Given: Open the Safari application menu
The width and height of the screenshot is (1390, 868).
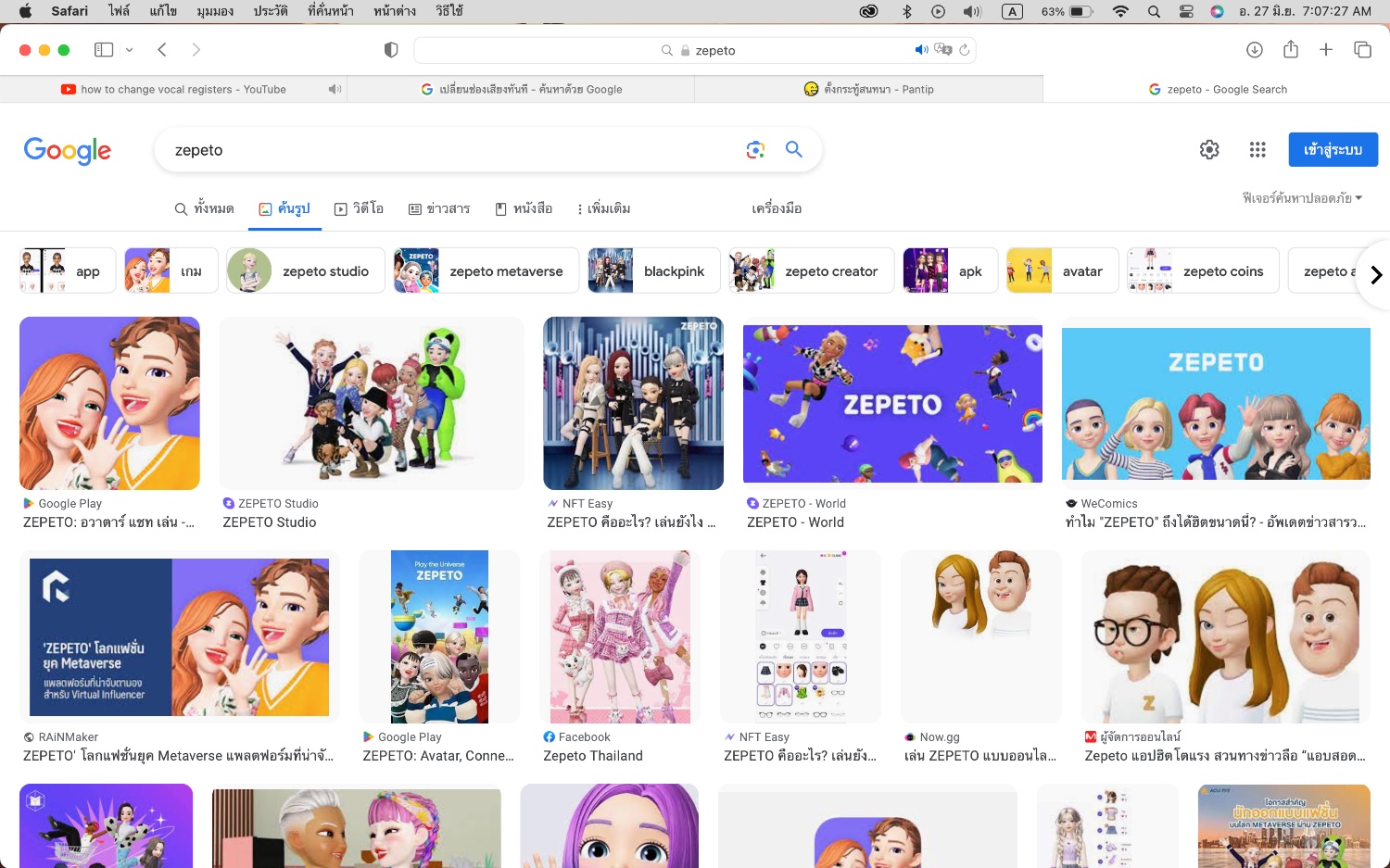Looking at the screenshot, I should 69,11.
